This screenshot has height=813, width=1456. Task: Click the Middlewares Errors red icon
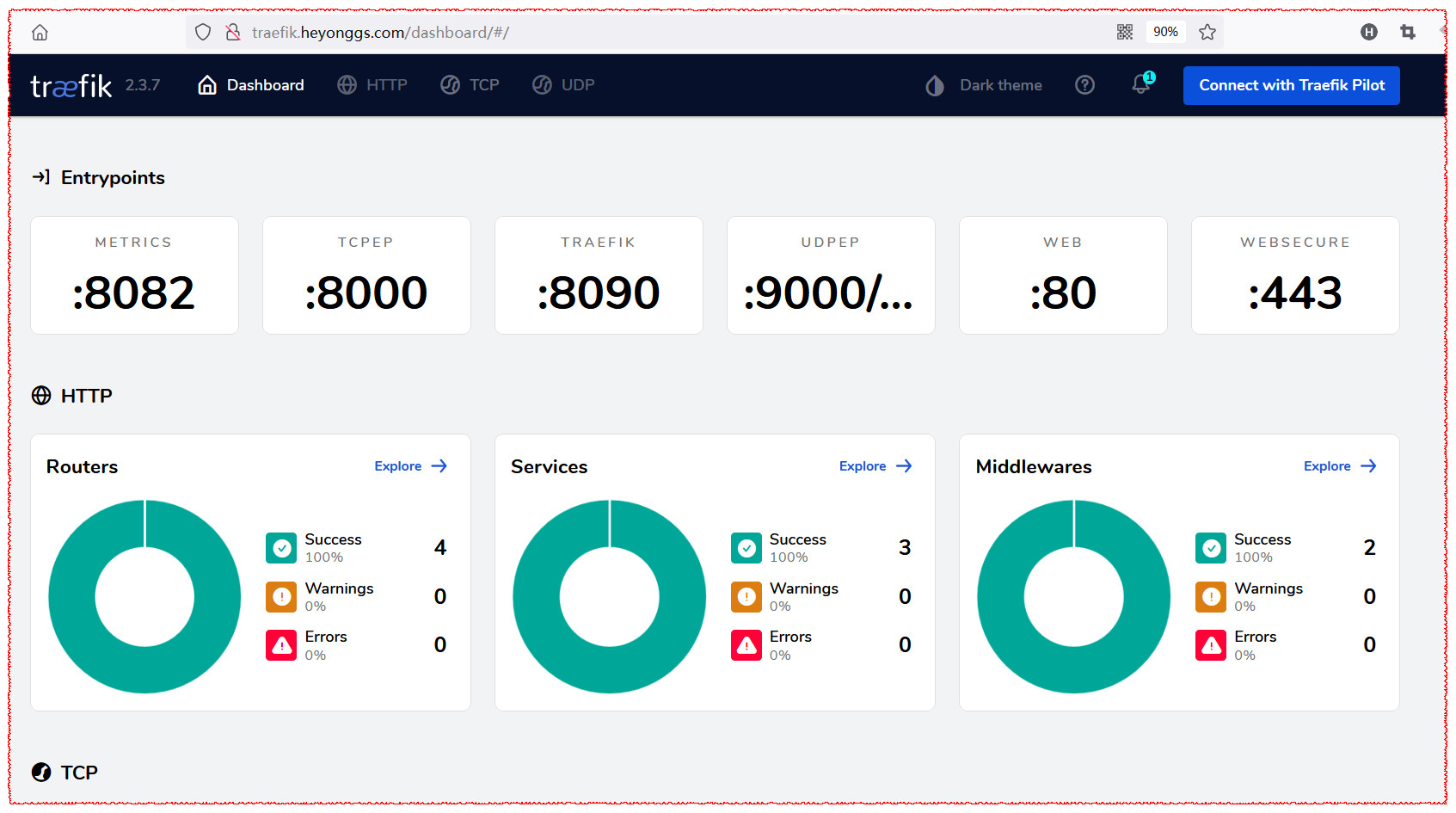pyautogui.click(x=1211, y=645)
